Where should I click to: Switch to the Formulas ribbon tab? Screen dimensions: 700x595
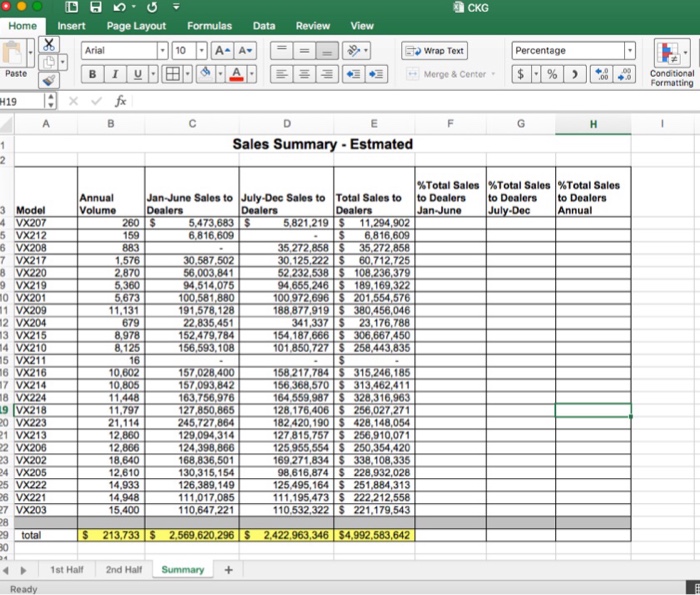[x=209, y=26]
